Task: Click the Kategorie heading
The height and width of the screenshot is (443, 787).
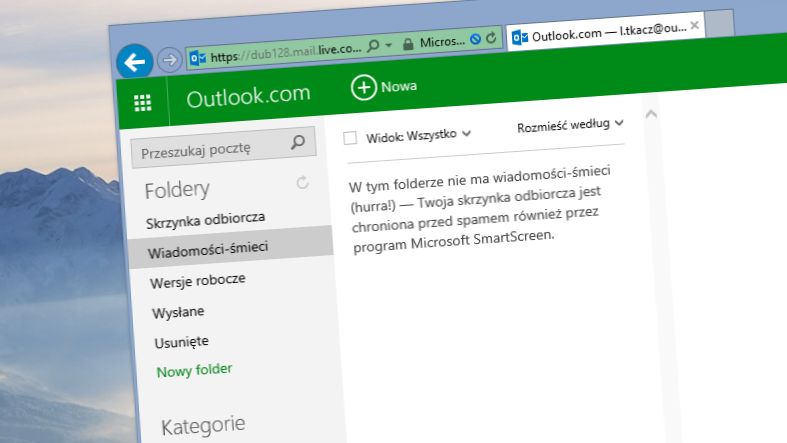Action: click(x=203, y=426)
